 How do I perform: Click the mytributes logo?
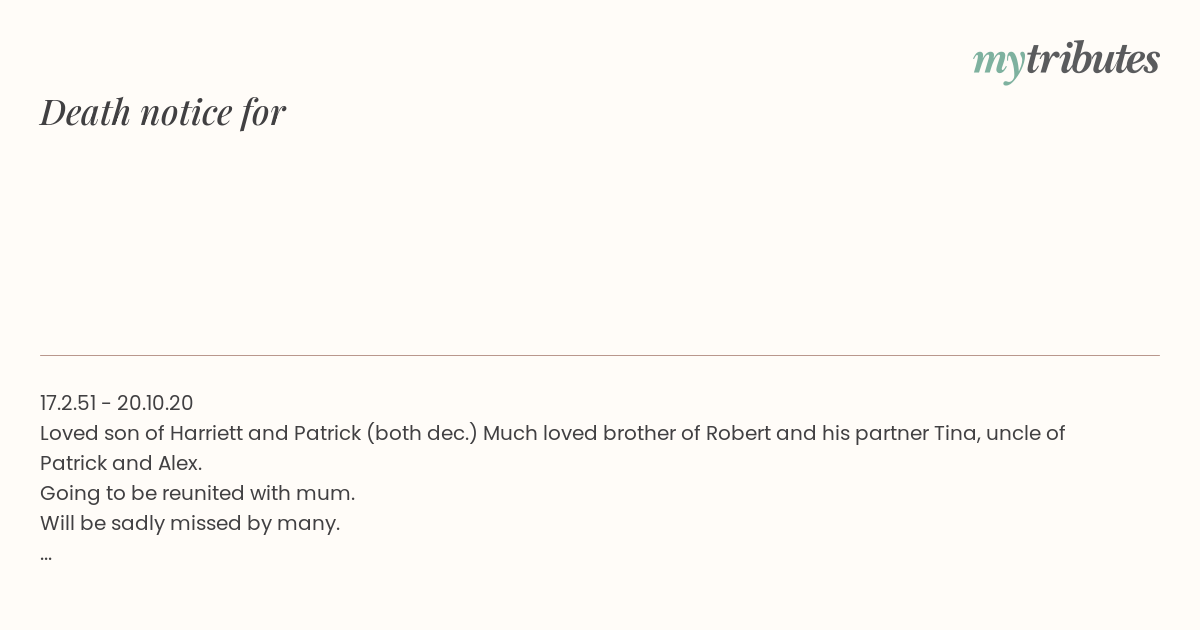tap(1066, 61)
